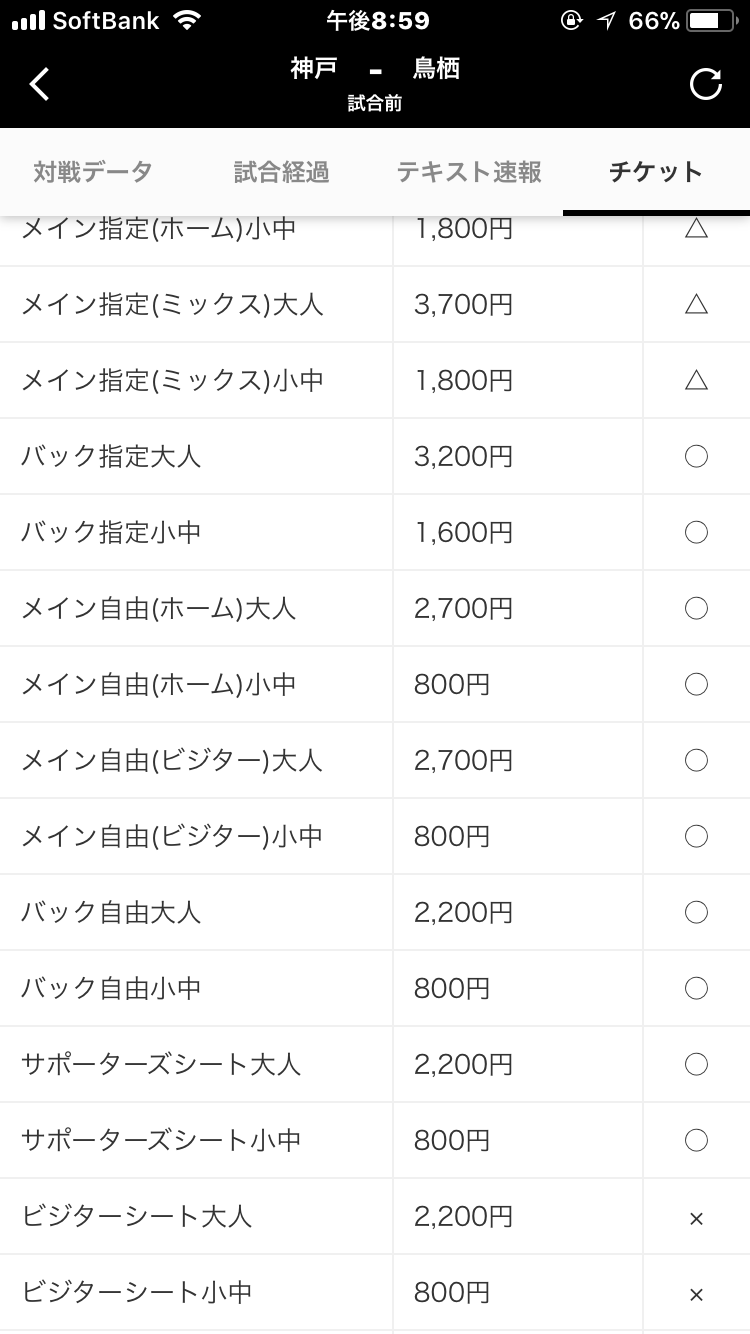Screen dimensions: 750x1334
Task: Tap the × icon for ビジターシート大人
Action: pos(696,1218)
